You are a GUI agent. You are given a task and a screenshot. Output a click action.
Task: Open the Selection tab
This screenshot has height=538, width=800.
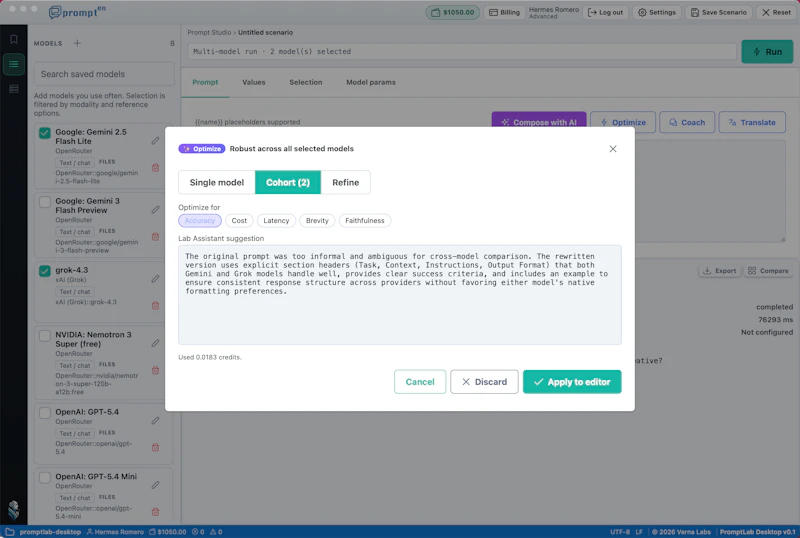306,82
